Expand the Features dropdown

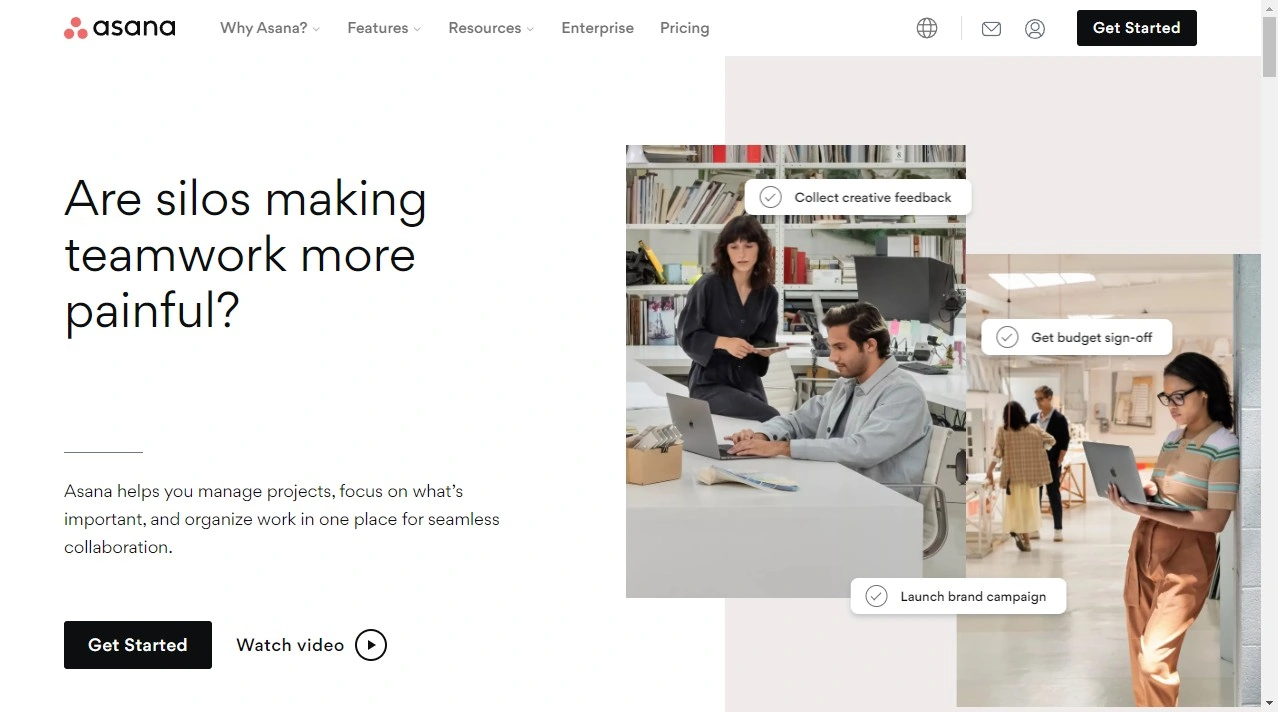[383, 28]
